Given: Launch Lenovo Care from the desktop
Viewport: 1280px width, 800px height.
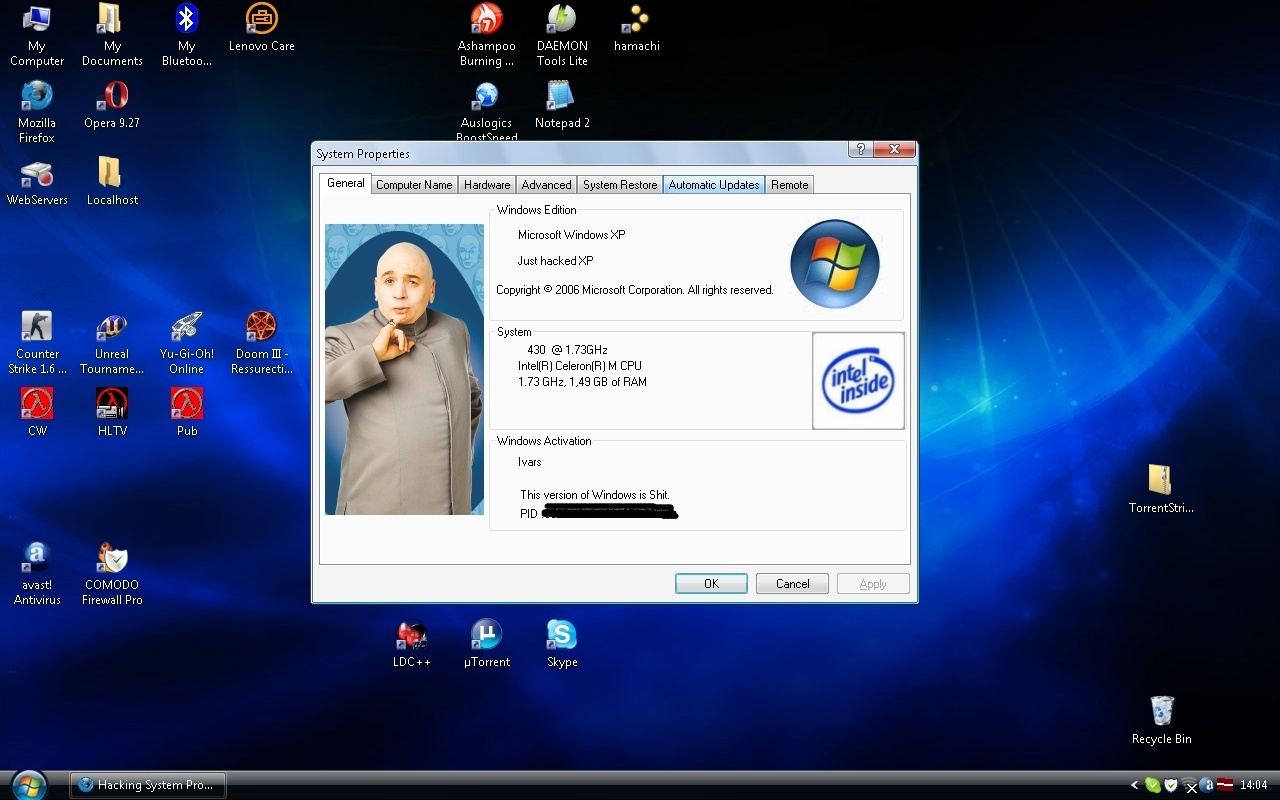Looking at the screenshot, I should click(262, 28).
